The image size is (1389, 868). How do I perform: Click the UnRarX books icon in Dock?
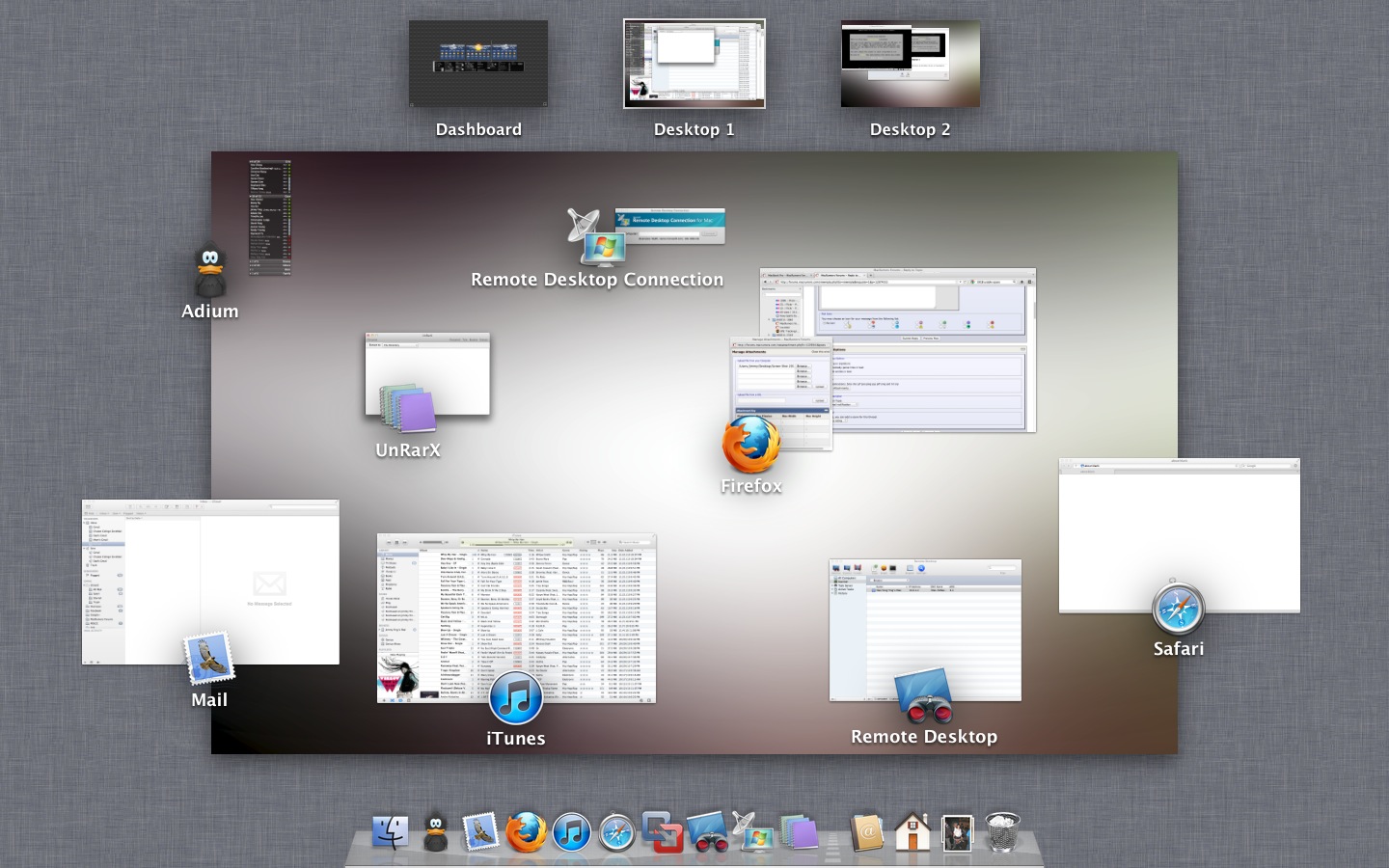click(799, 831)
